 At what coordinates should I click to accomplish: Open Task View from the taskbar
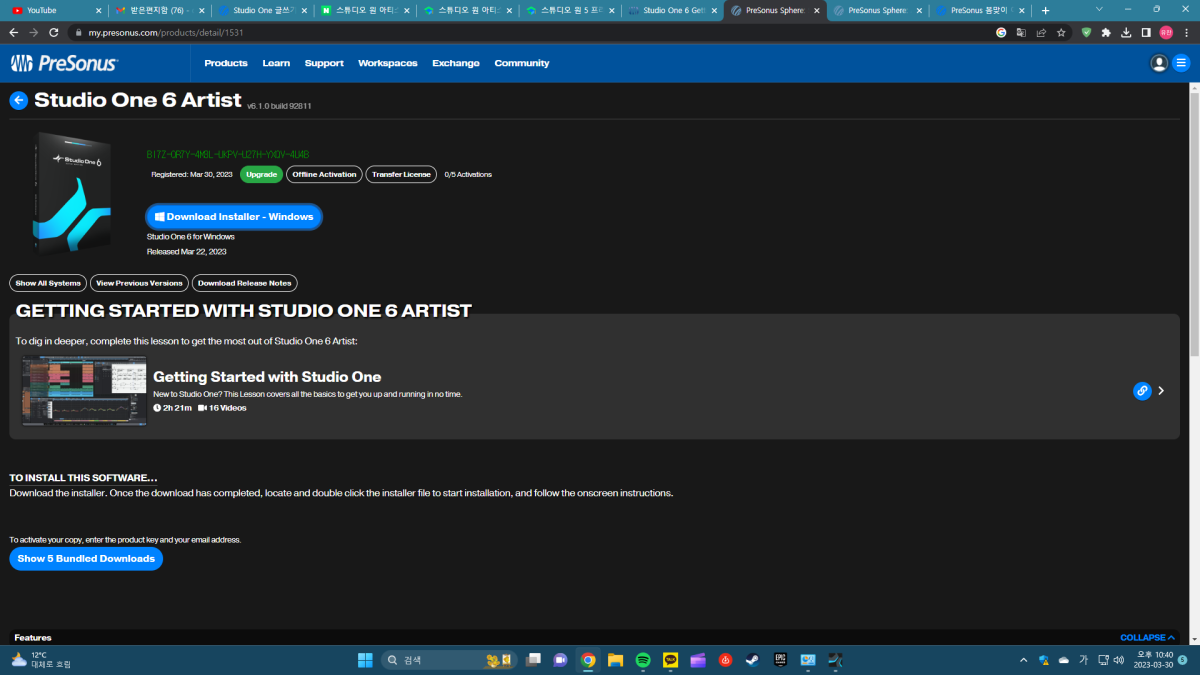[534, 660]
